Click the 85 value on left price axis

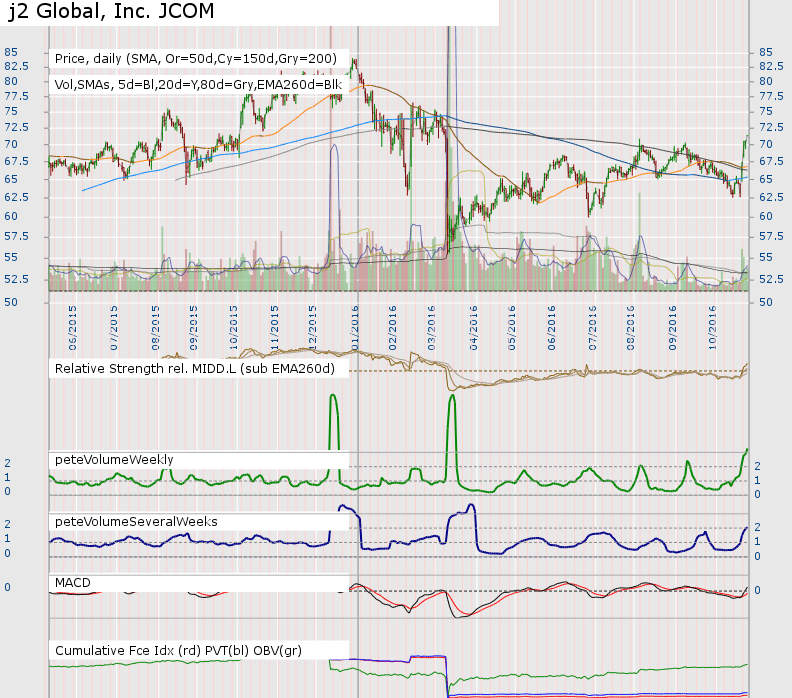click(11, 52)
